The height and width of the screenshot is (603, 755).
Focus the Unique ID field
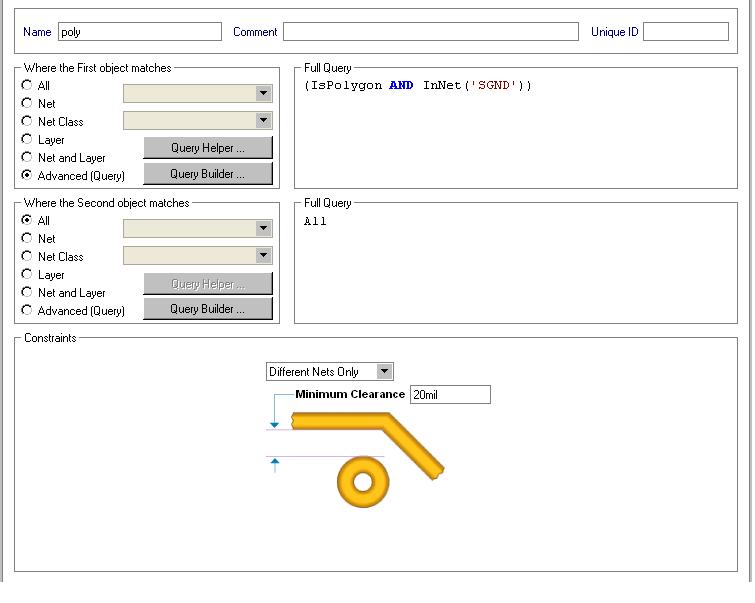click(685, 32)
